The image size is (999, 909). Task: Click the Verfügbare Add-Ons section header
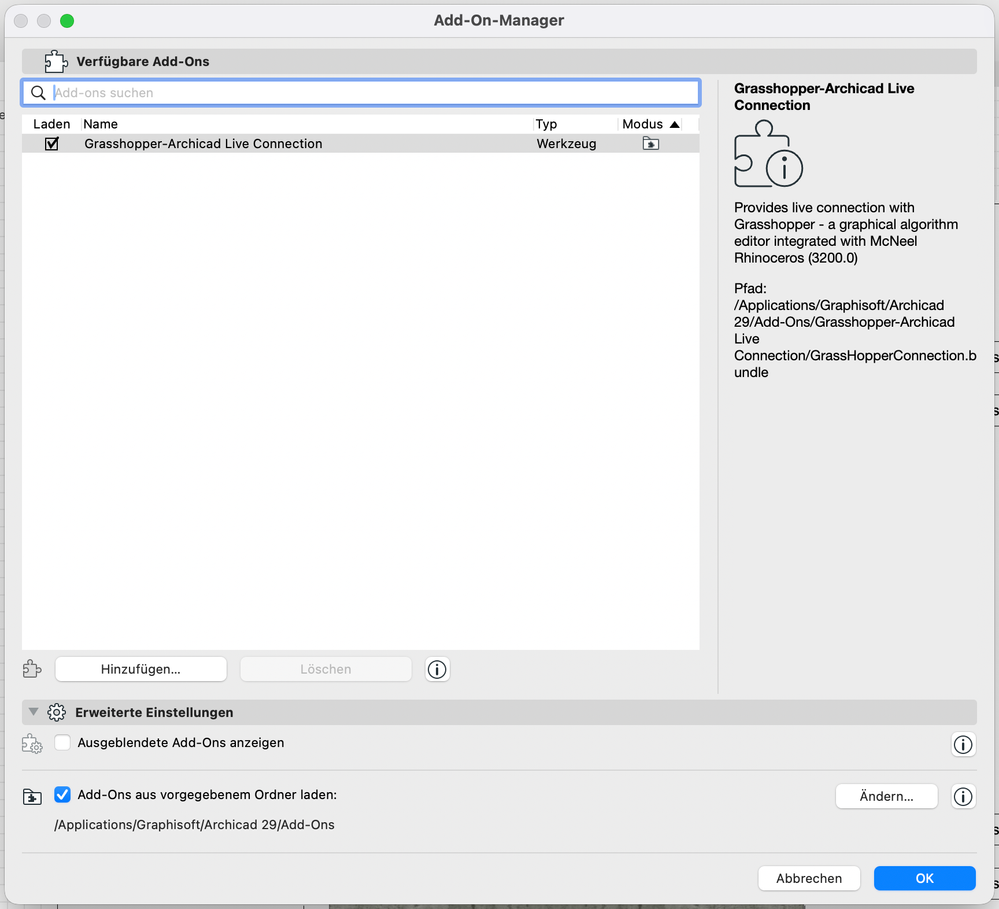point(499,62)
